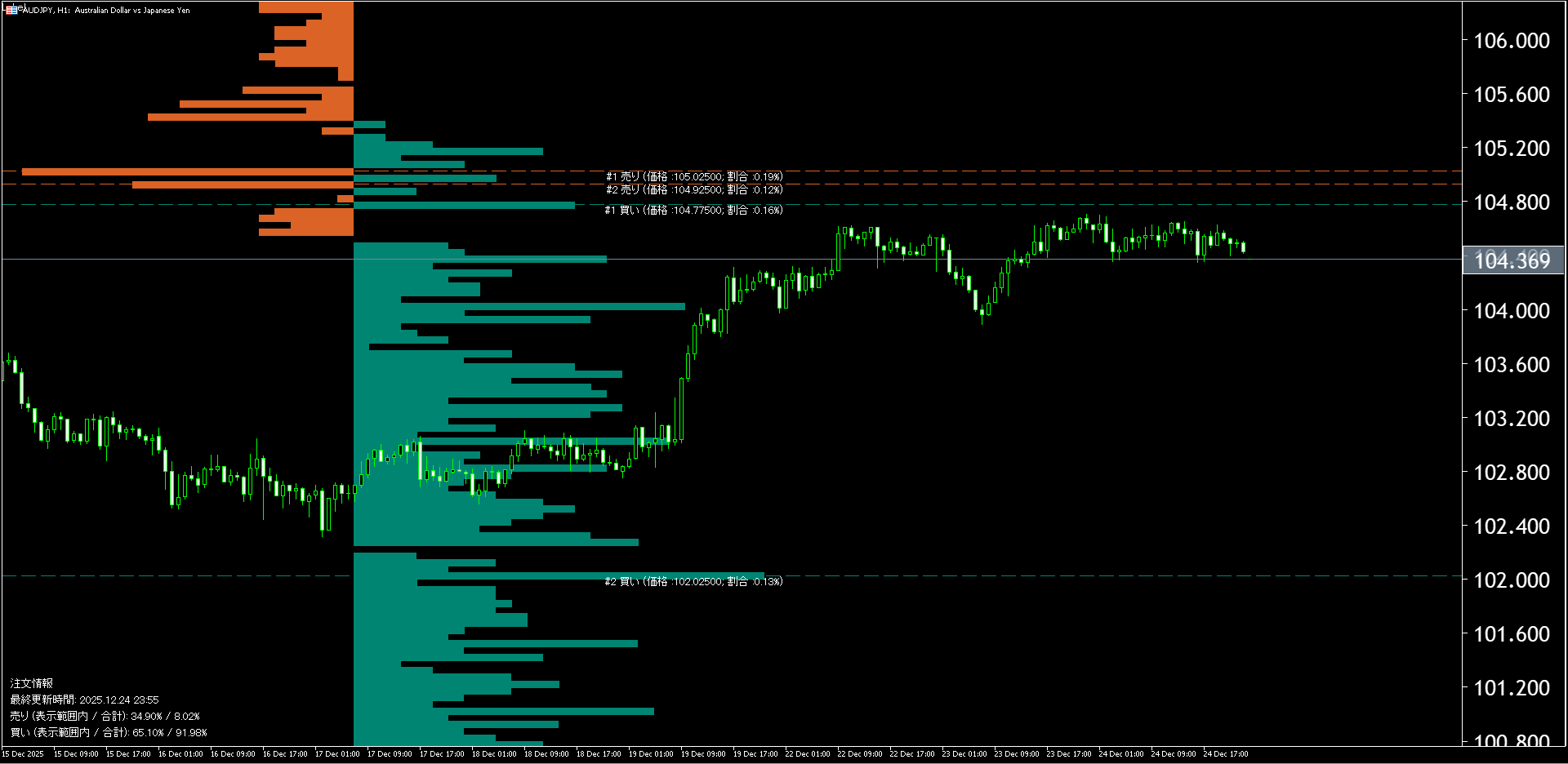The width and height of the screenshot is (1568, 764).
Task: Click the 24 Dec 17:00 time axis label
Action: (x=1226, y=754)
